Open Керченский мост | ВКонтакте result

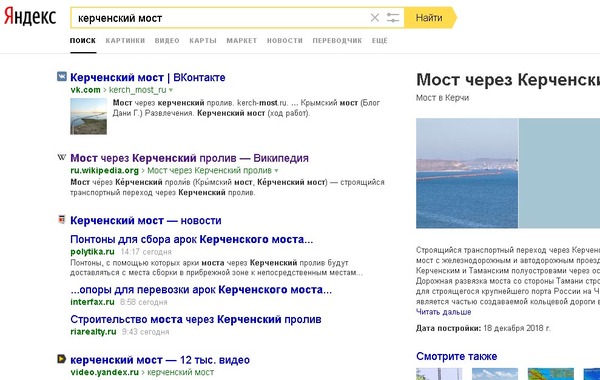tap(148, 77)
